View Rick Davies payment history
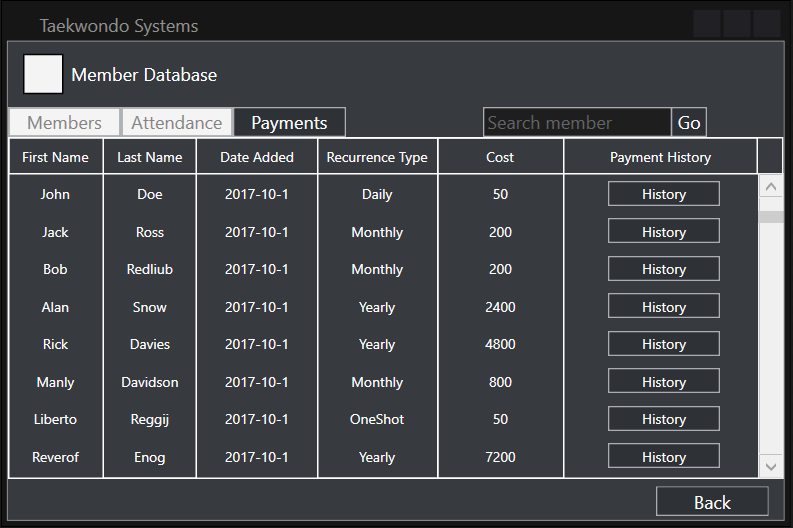Viewport: 793px width, 528px height. click(x=663, y=344)
